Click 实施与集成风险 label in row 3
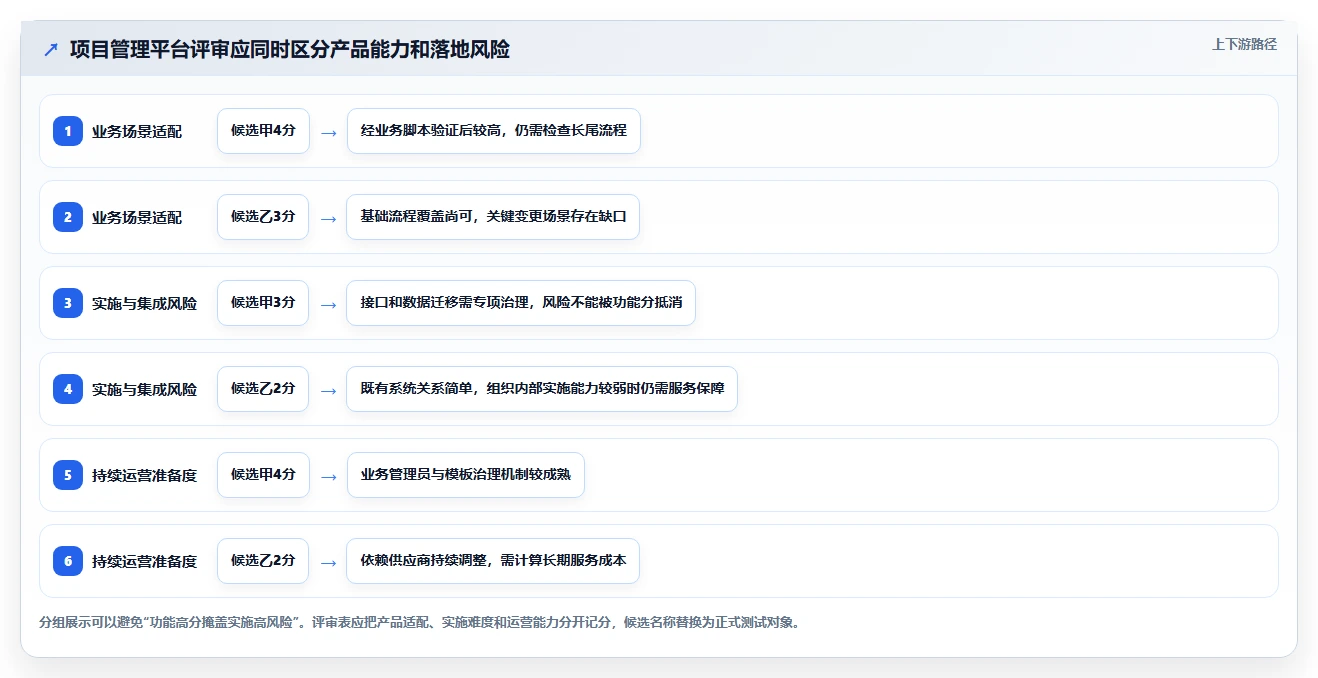 pyautogui.click(x=144, y=303)
